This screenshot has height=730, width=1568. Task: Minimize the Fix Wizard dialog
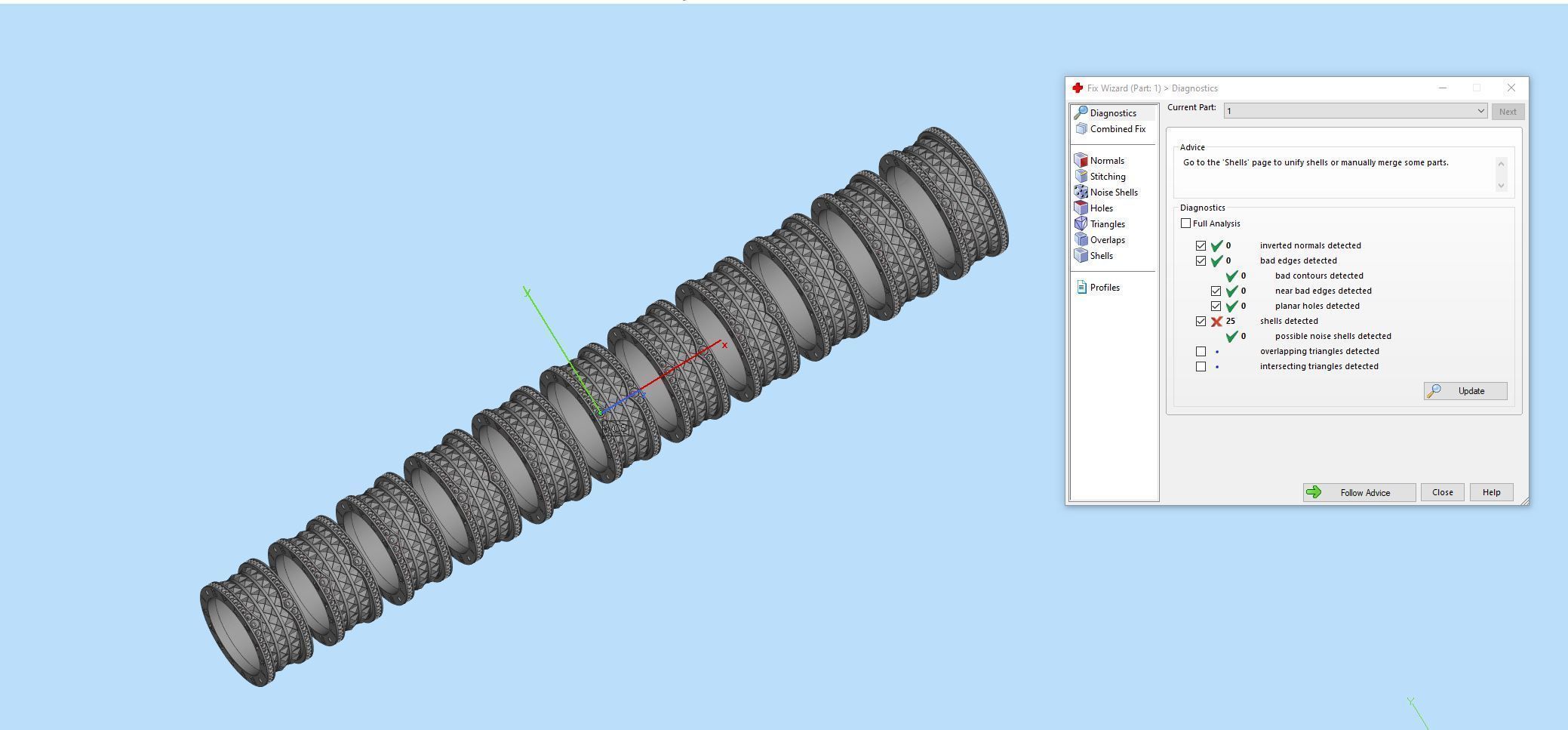point(1443,88)
